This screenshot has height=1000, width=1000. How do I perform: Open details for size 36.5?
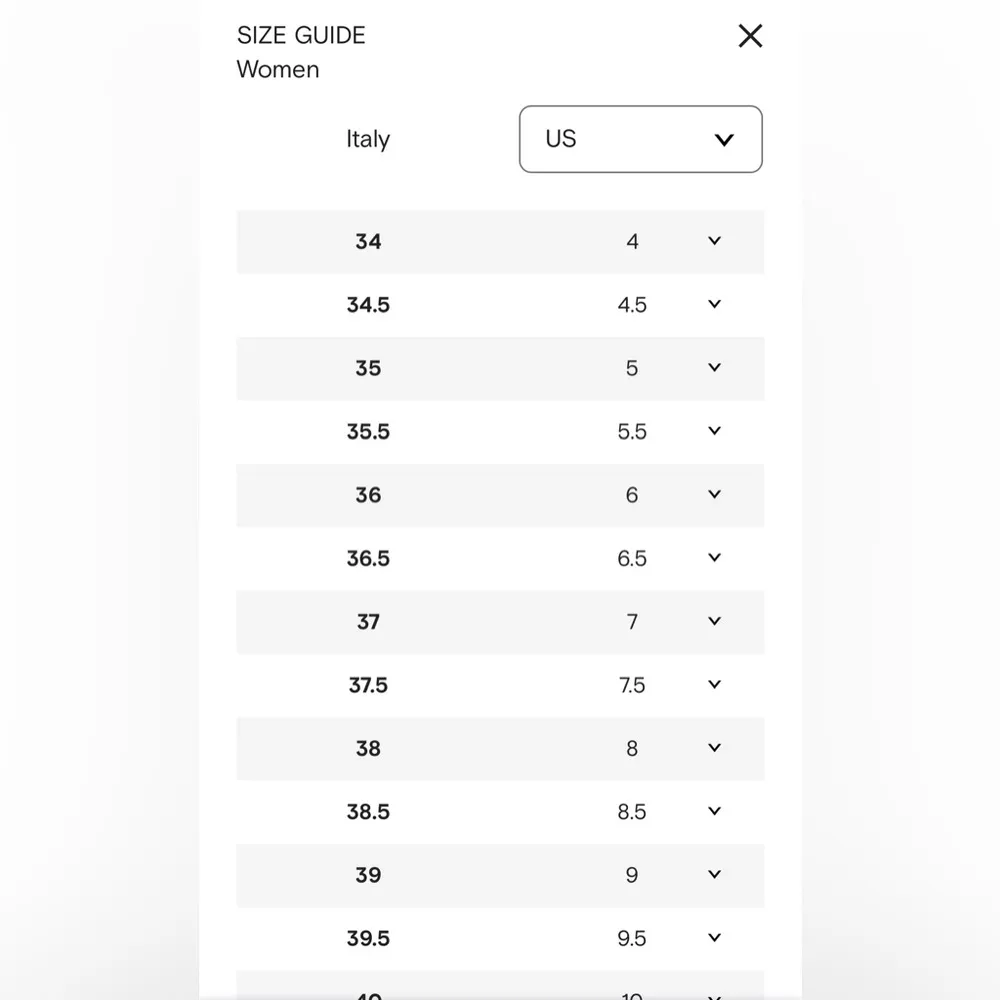[x=714, y=558]
